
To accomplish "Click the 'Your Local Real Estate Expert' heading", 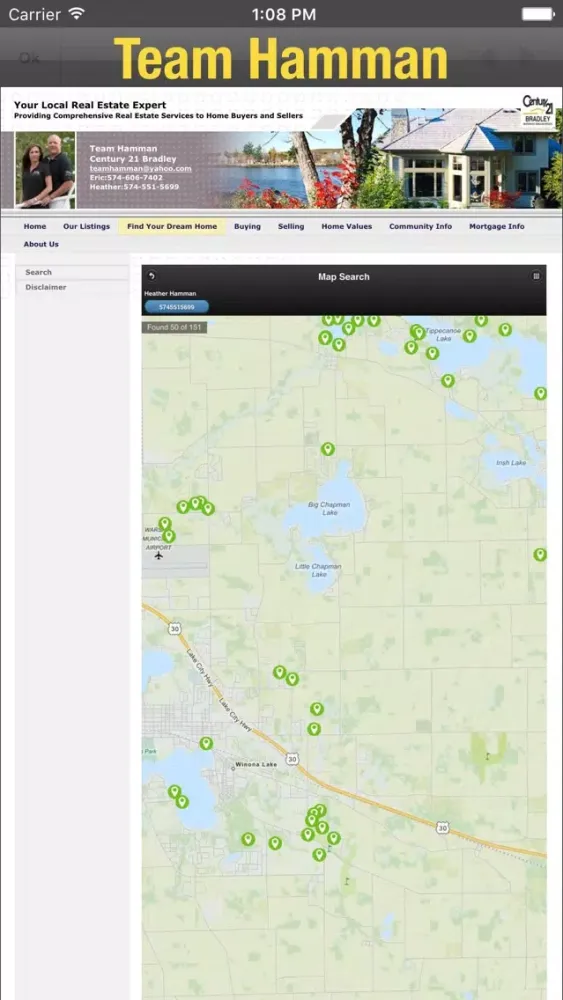I will click(90, 105).
